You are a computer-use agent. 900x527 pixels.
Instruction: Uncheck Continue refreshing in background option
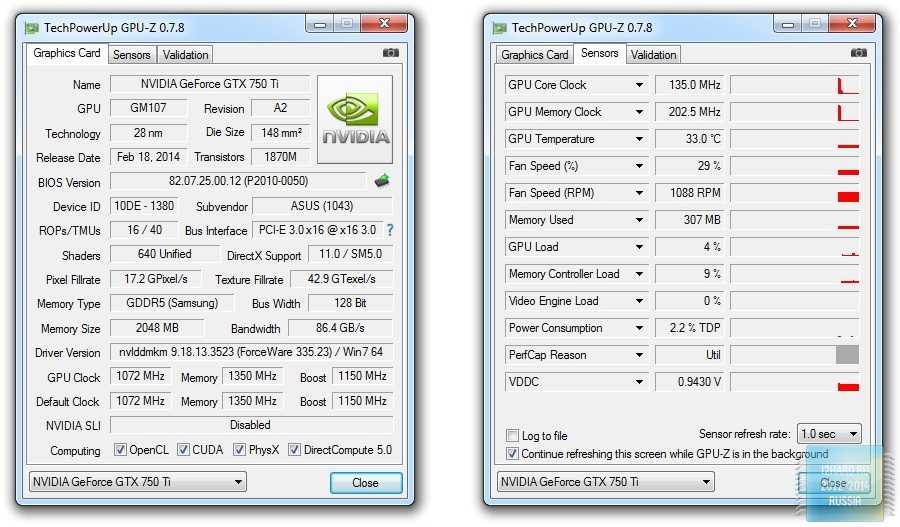(513, 454)
